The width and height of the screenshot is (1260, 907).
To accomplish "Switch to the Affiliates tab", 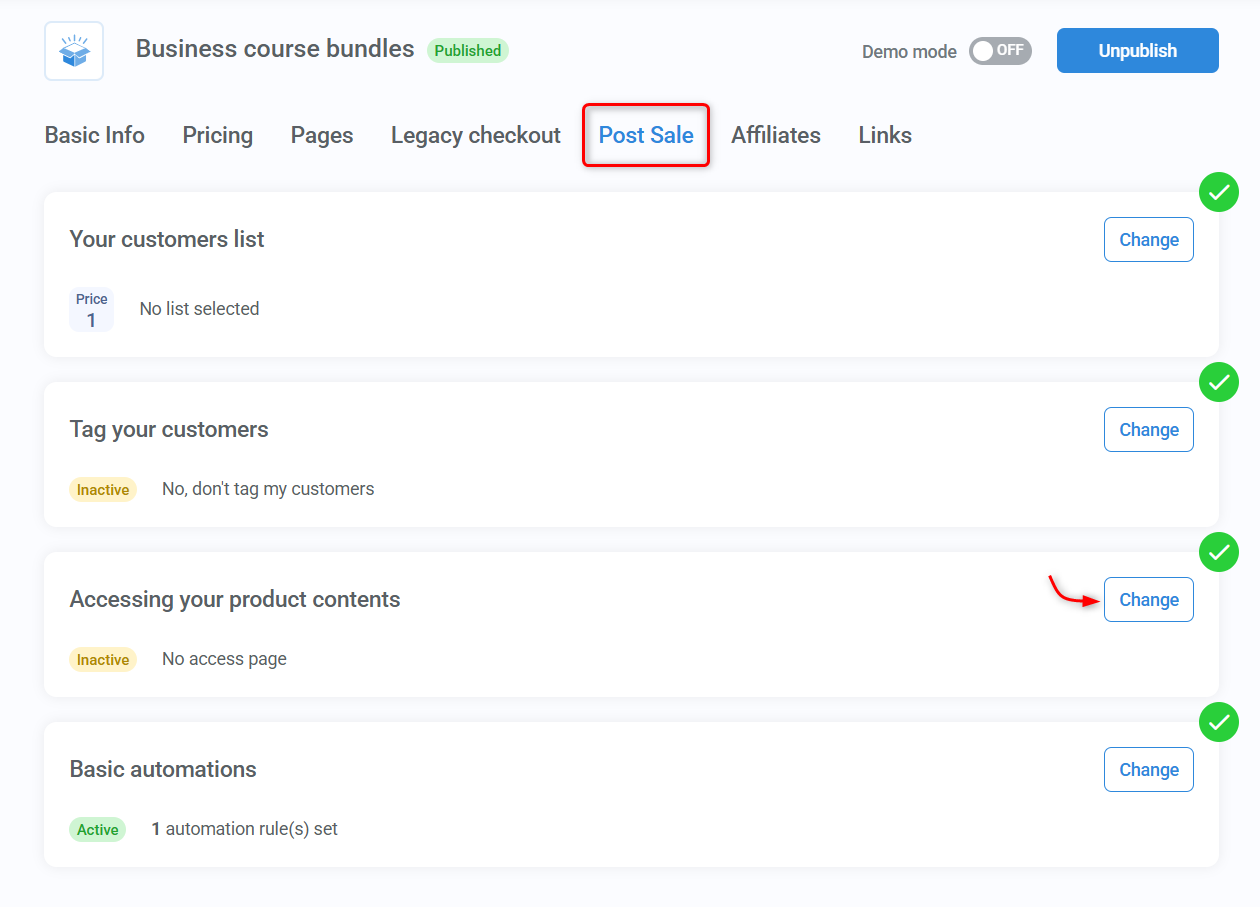I will tap(776, 135).
